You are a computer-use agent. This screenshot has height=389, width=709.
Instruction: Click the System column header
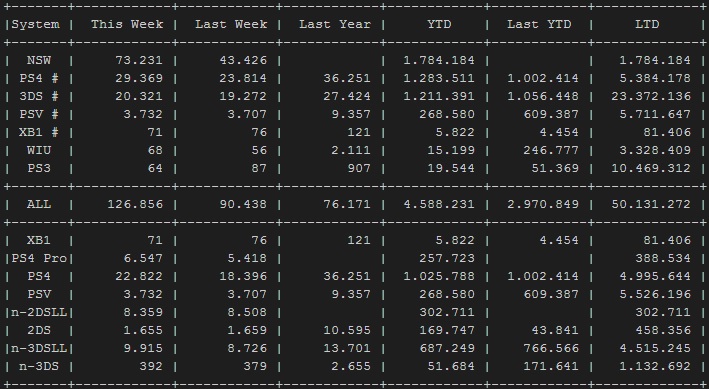[36, 24]
